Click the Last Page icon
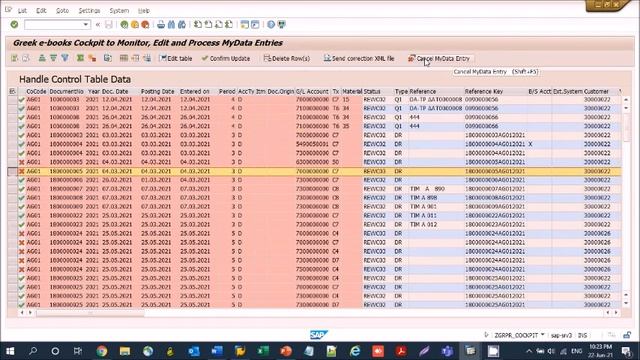Image resolution: width=640 pixels, height=360 pixels. pos(229,24)
